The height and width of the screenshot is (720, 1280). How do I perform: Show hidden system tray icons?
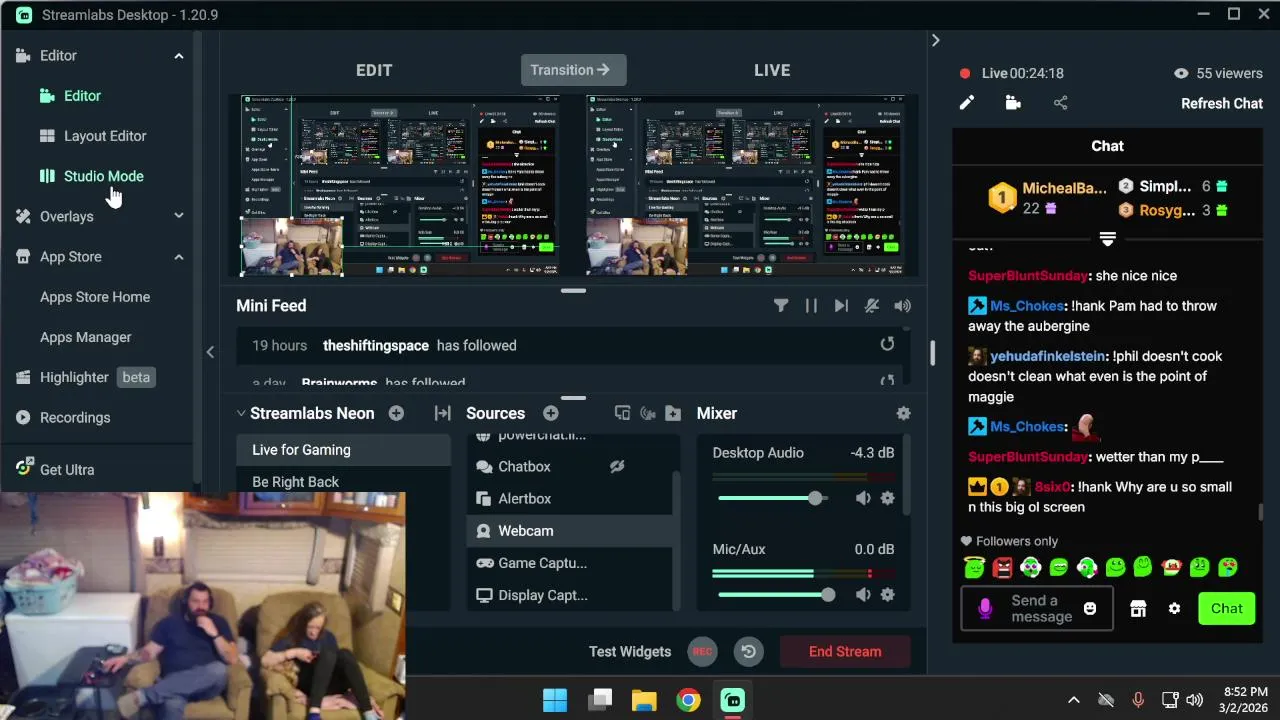(x=1073, y=700)
